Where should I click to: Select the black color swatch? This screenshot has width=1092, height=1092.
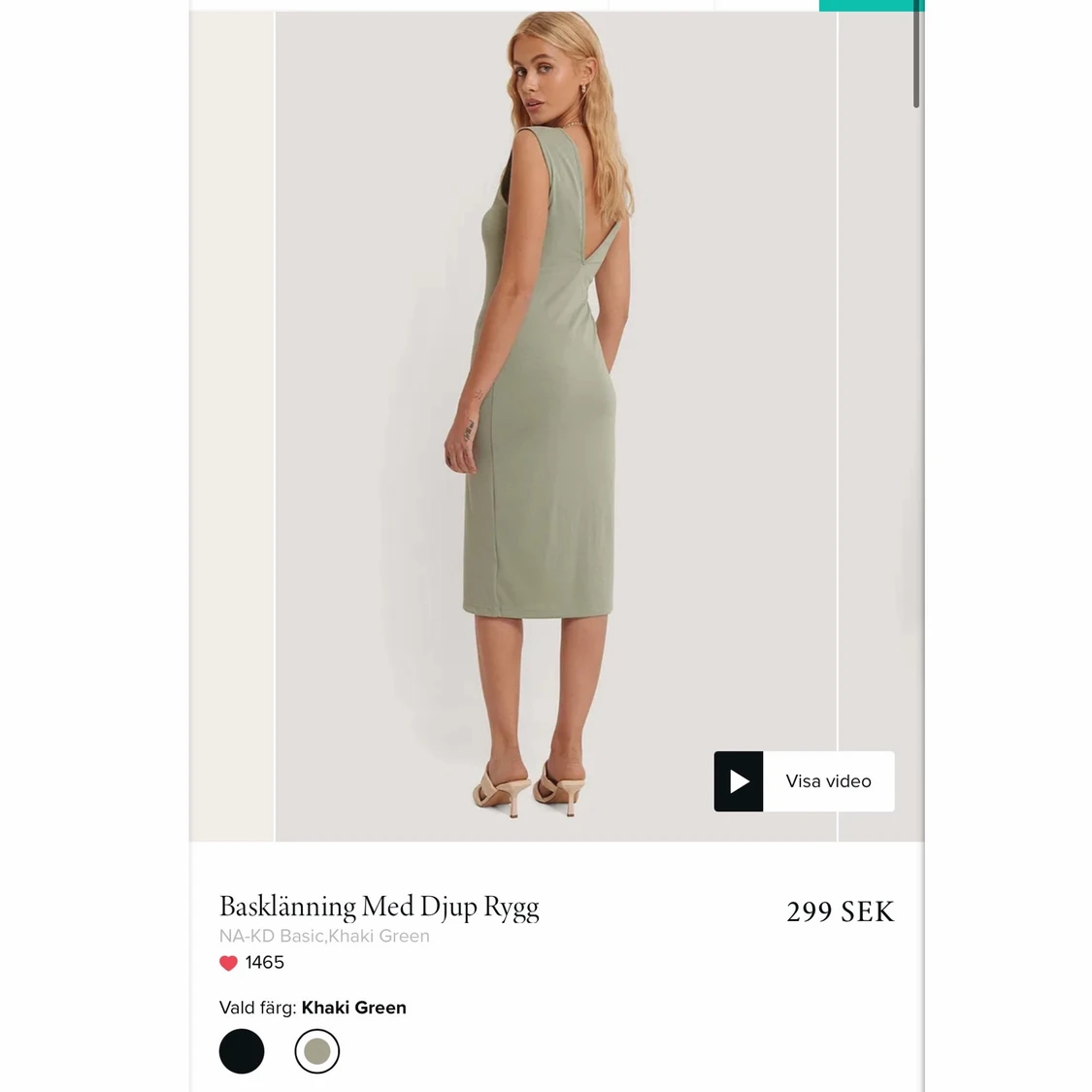click(x=242, y=1051)
